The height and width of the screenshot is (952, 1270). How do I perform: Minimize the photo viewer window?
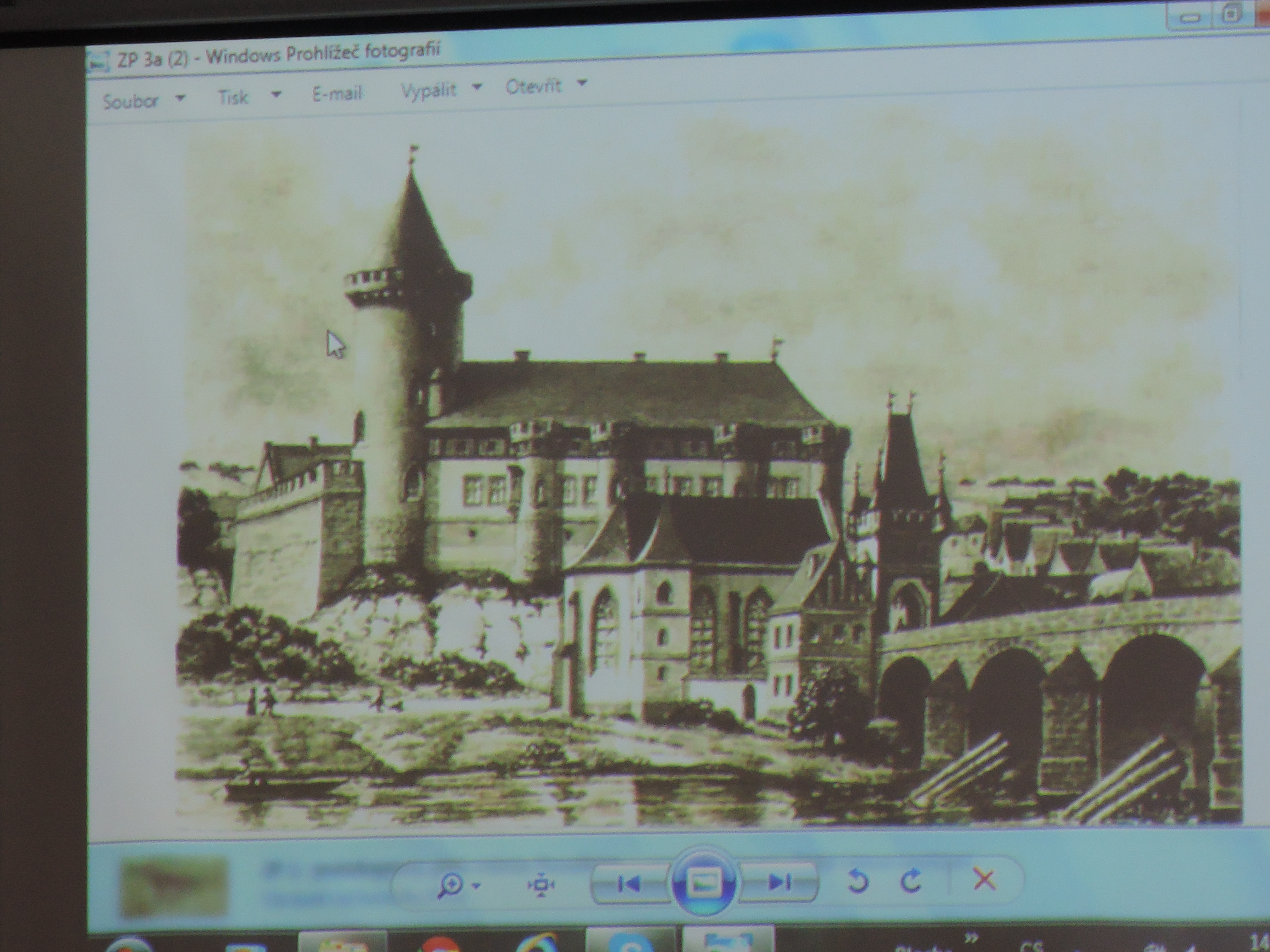(x=1190, y=18)
